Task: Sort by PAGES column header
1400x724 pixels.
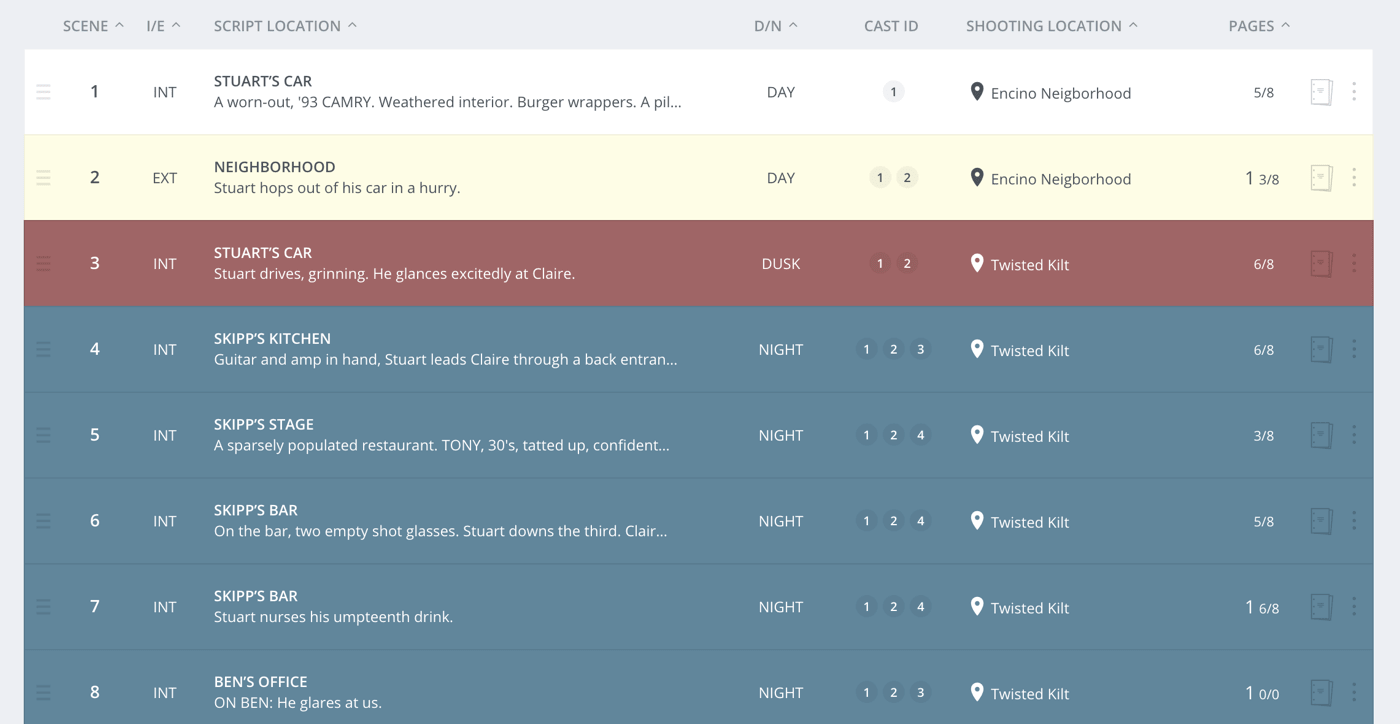Action: [1258, 26]
